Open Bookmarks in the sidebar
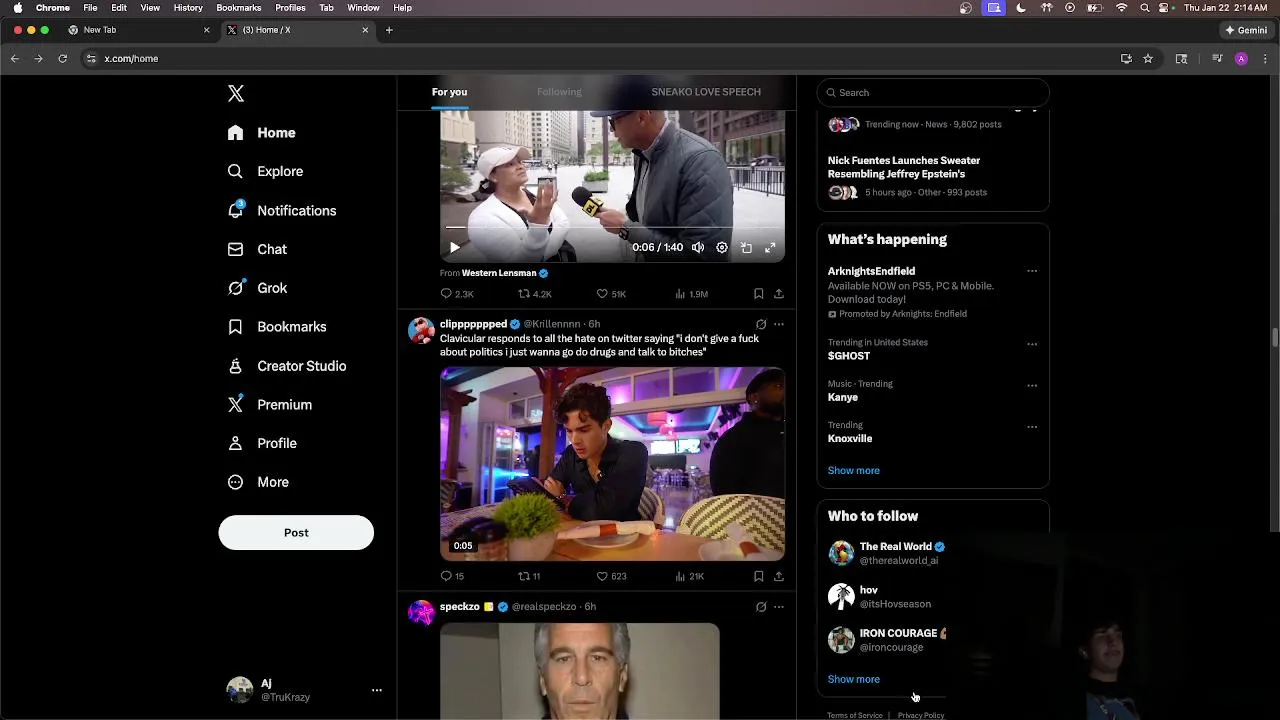The width and height of the screenshot is (1280, 720). click(276, 327)
